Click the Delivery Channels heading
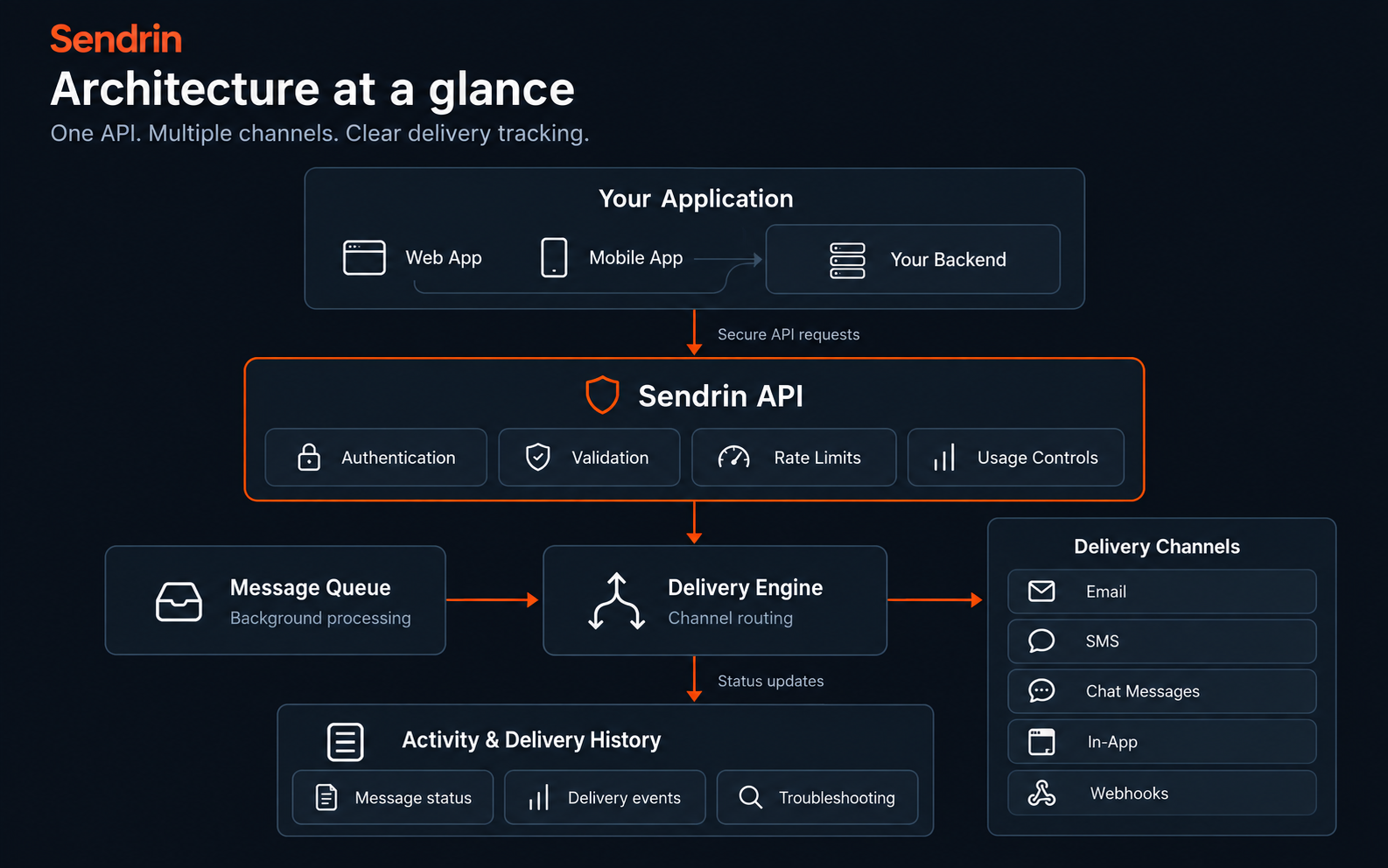 click(1157, 547)
